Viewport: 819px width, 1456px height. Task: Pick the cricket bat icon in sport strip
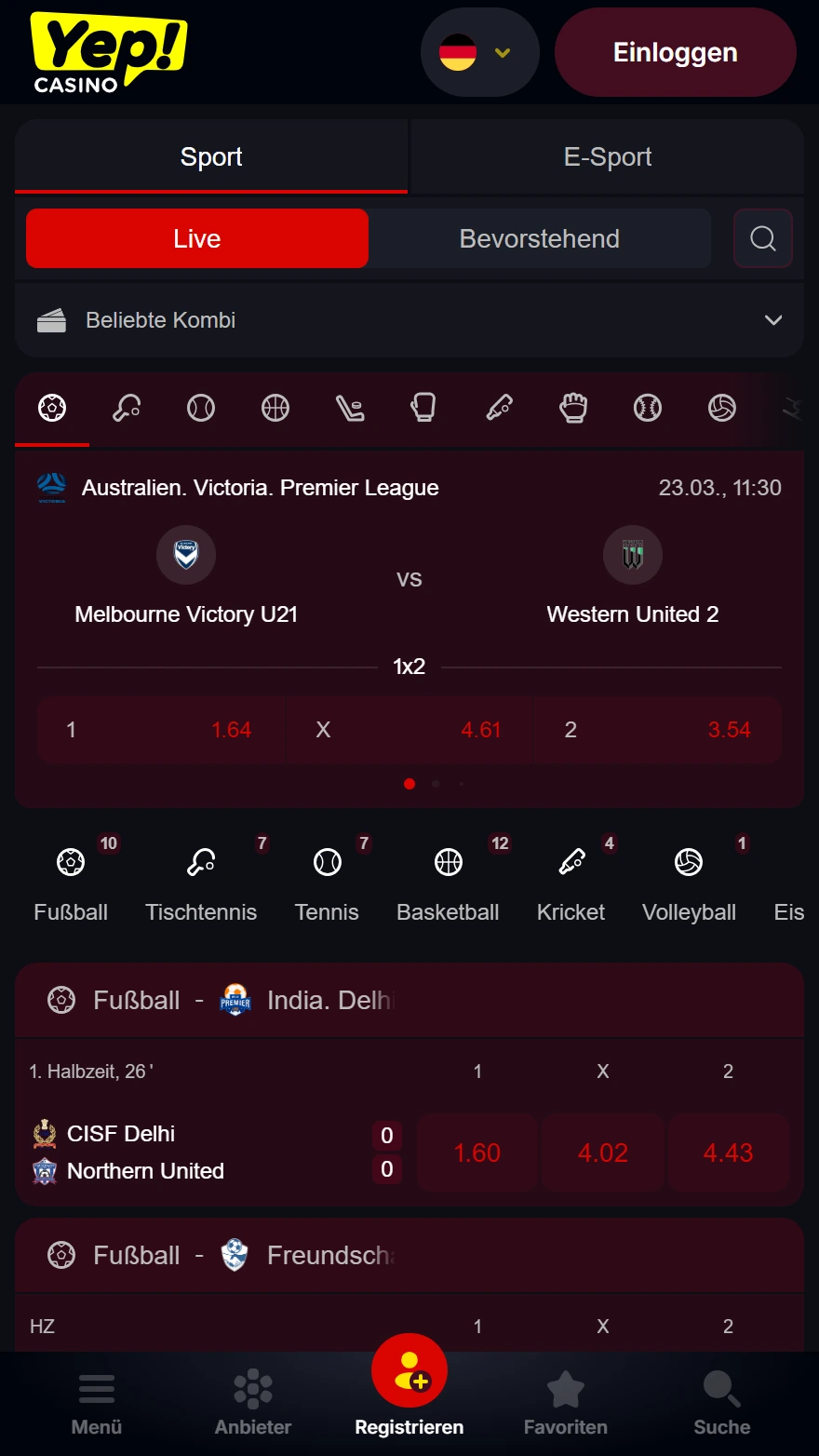[x=499, y=408]
